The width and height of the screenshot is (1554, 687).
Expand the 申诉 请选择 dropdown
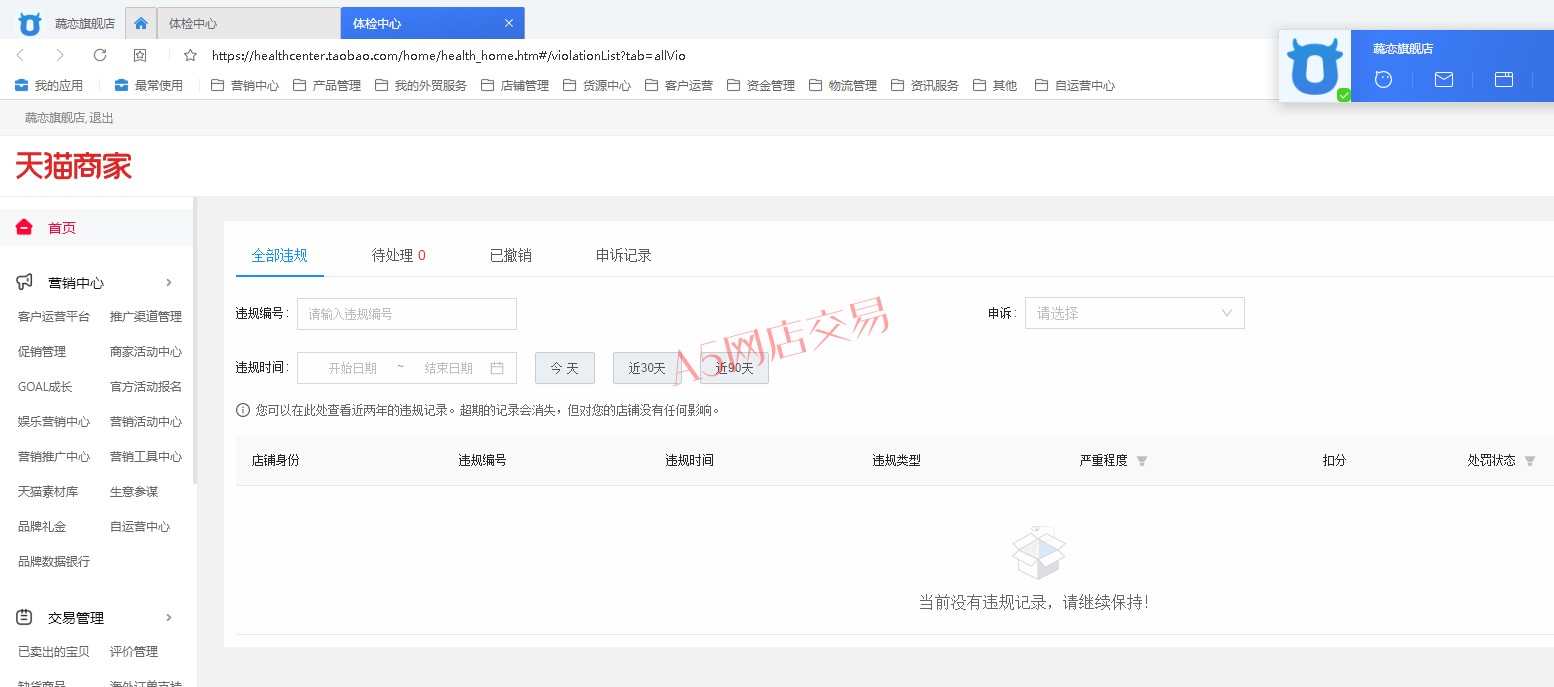pyautogui.click(x=1135, y=313)
